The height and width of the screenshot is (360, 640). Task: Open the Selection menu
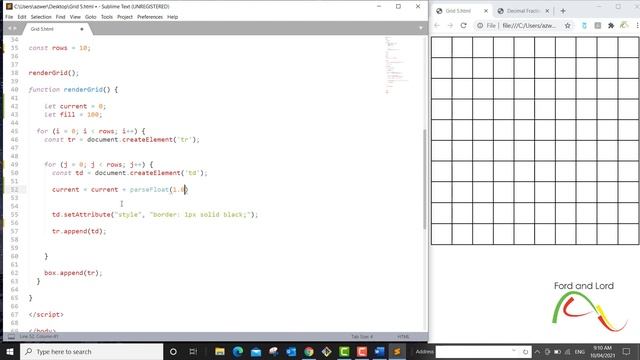pyautogui.click(x=41, y=17)
